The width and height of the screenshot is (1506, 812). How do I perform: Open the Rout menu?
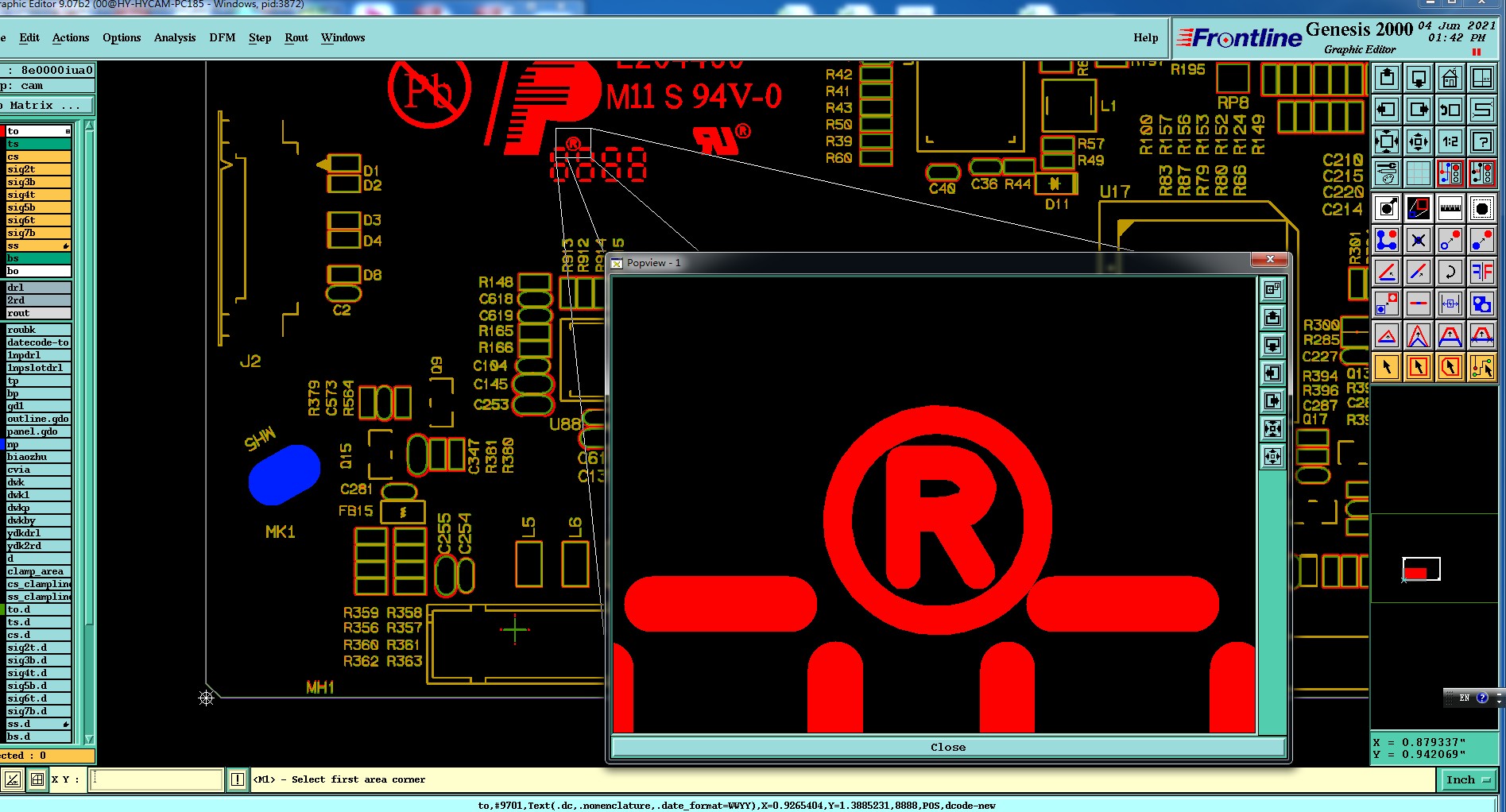pyautogui.click(x=296, y=37)
